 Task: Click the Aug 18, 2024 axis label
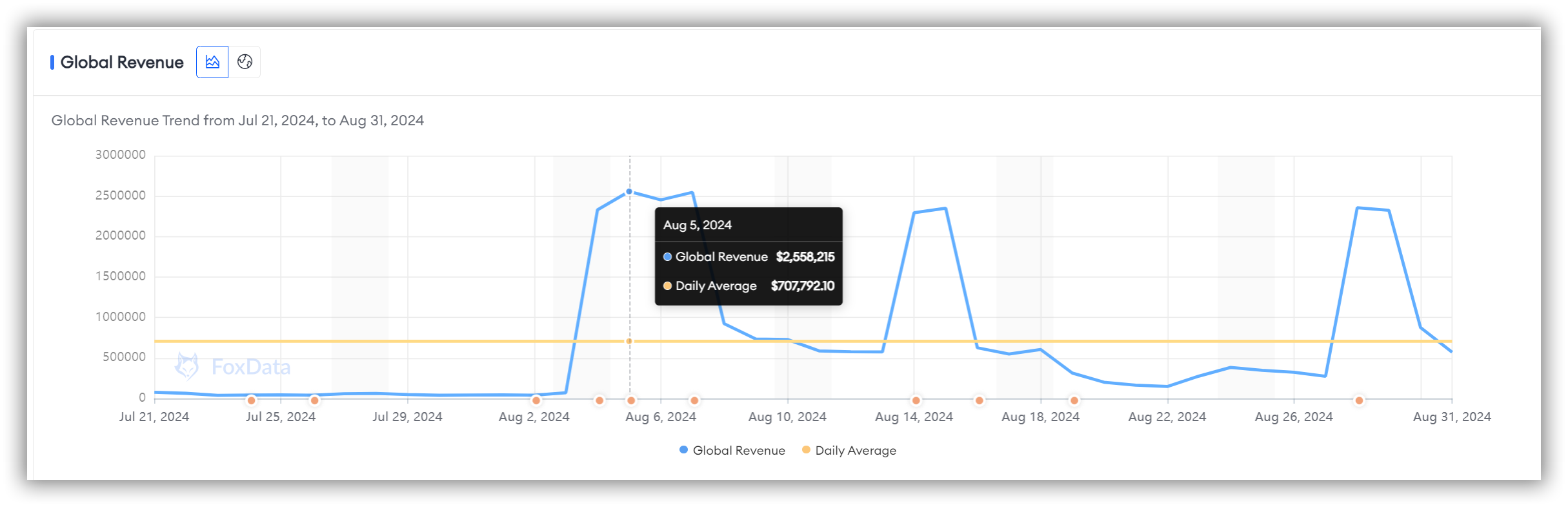1041,417
